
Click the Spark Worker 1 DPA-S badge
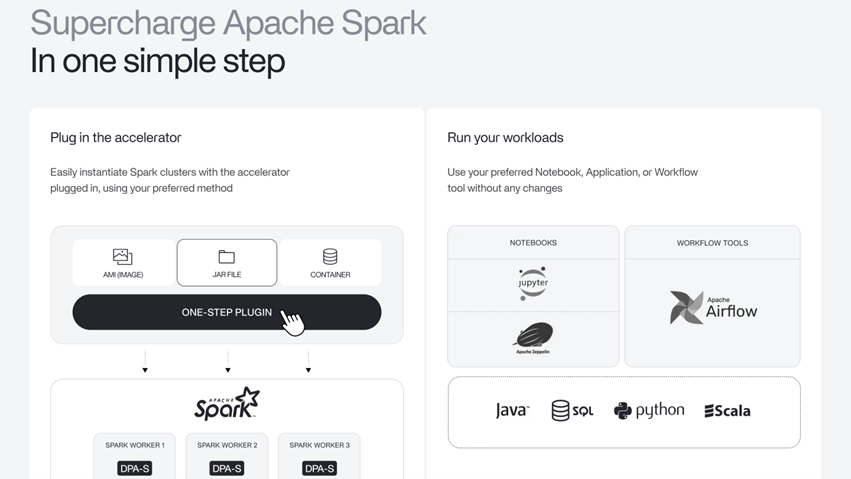tap(134, 468)
